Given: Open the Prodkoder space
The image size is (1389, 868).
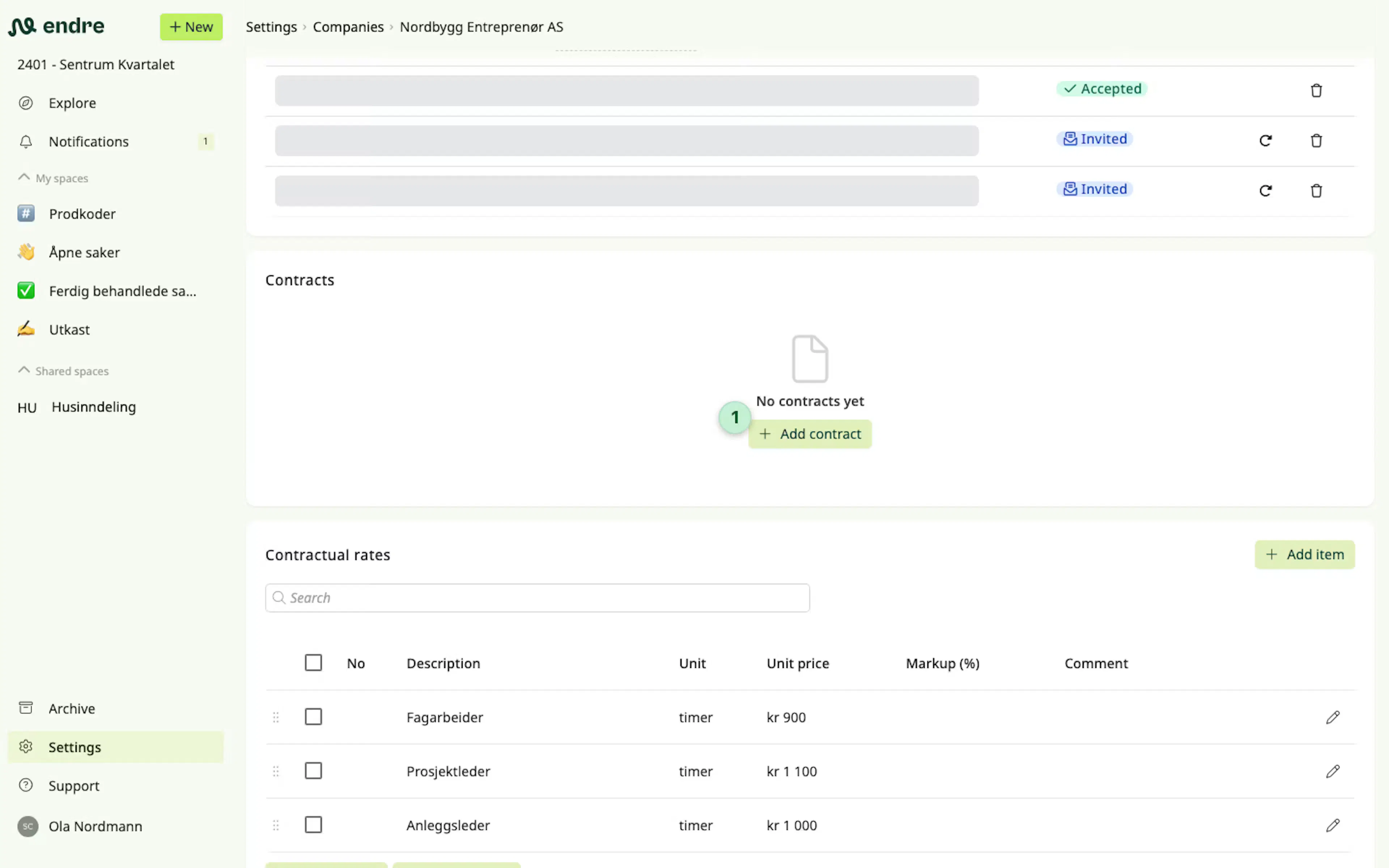Looking at the screenshot, I should [115, 214].
